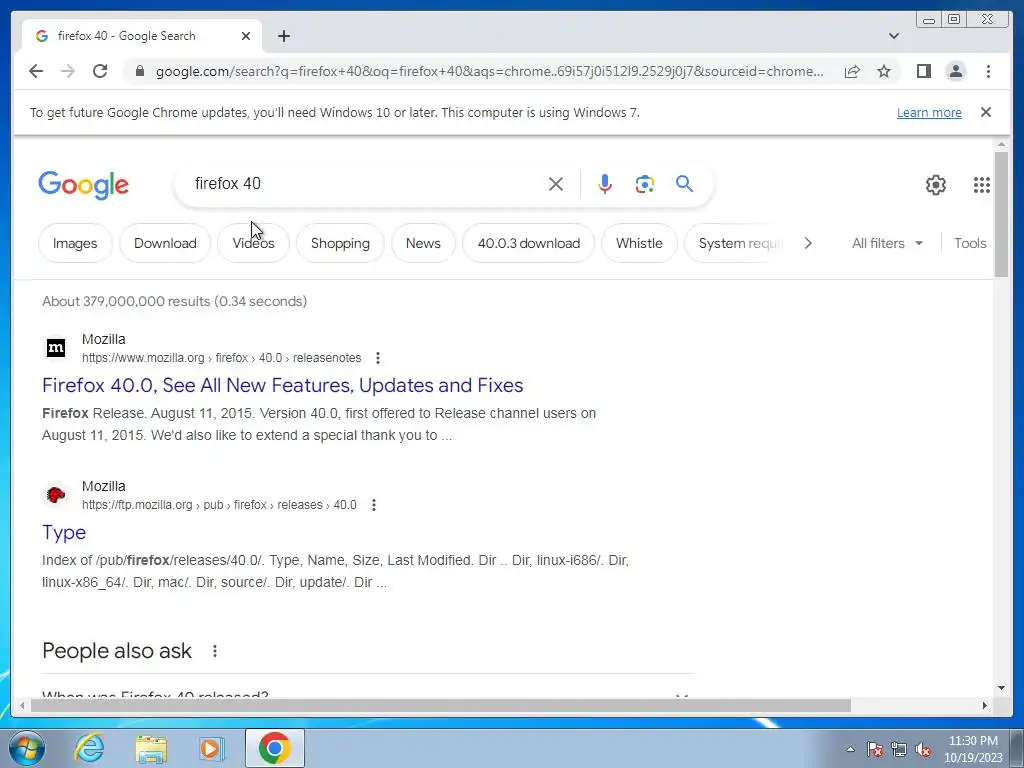Open Chrome side panel
The image size is (1024, 768).
pos(923,71)
